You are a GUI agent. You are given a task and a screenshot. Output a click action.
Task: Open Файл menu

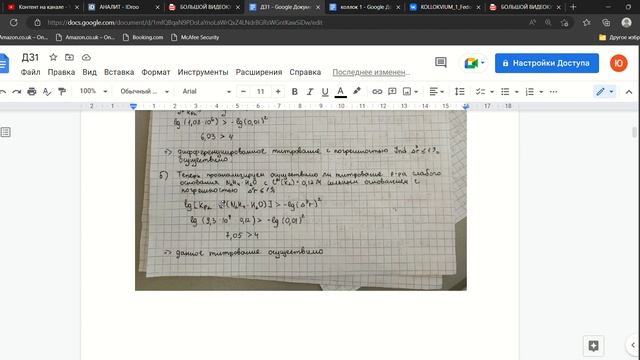coord(30,72)
